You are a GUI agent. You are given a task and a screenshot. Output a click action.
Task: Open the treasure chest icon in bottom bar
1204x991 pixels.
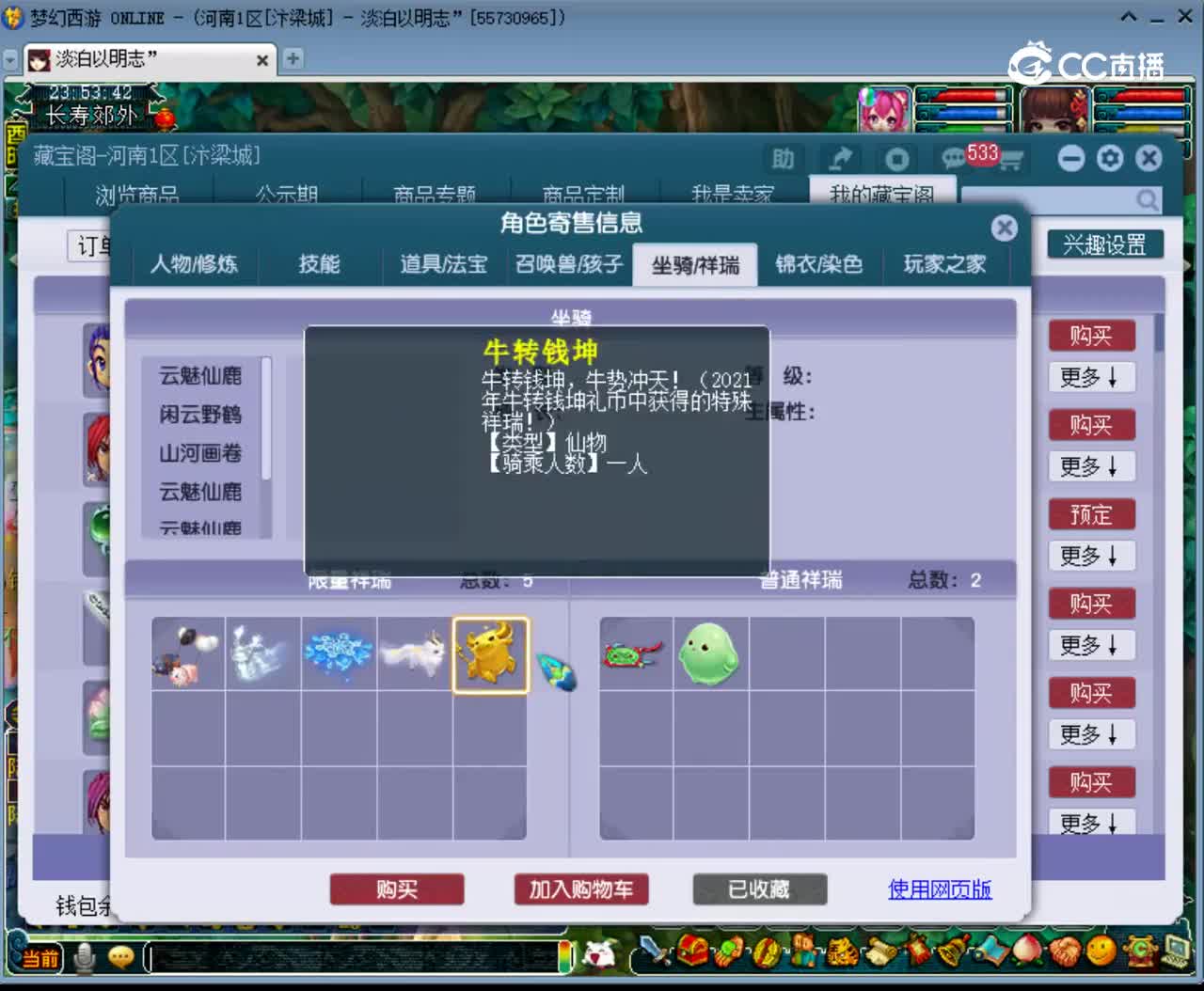coord(692,952)
